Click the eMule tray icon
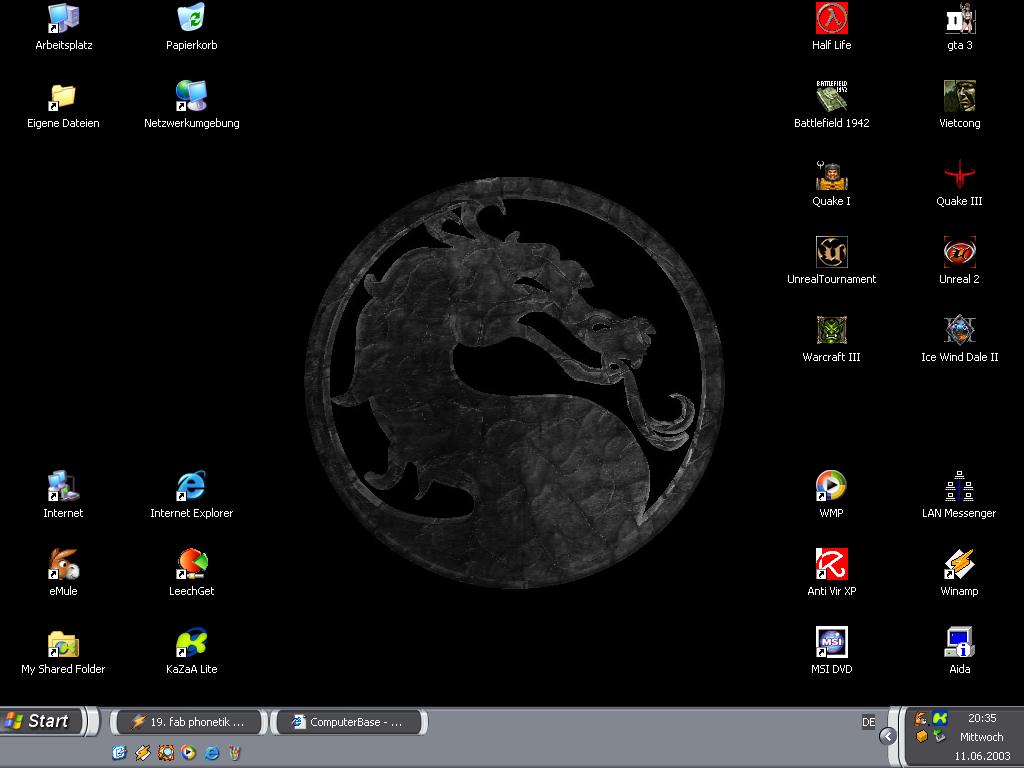The width and height of the screenshot is (1024, 768). coord(921,719)
